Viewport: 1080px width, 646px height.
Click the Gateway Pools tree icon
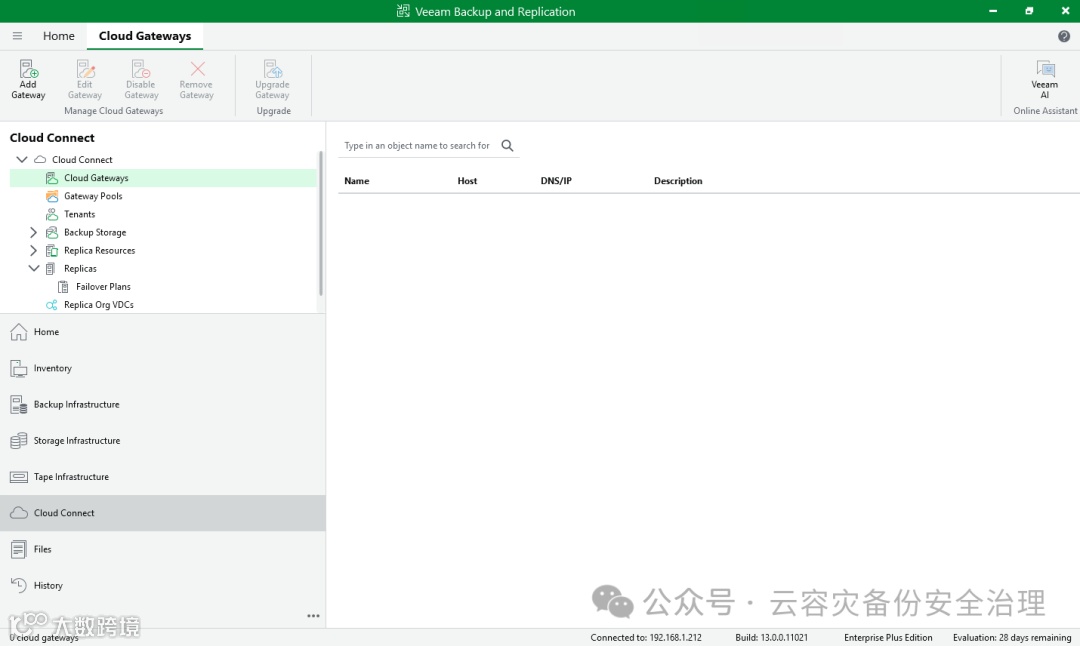coord(52,196)
